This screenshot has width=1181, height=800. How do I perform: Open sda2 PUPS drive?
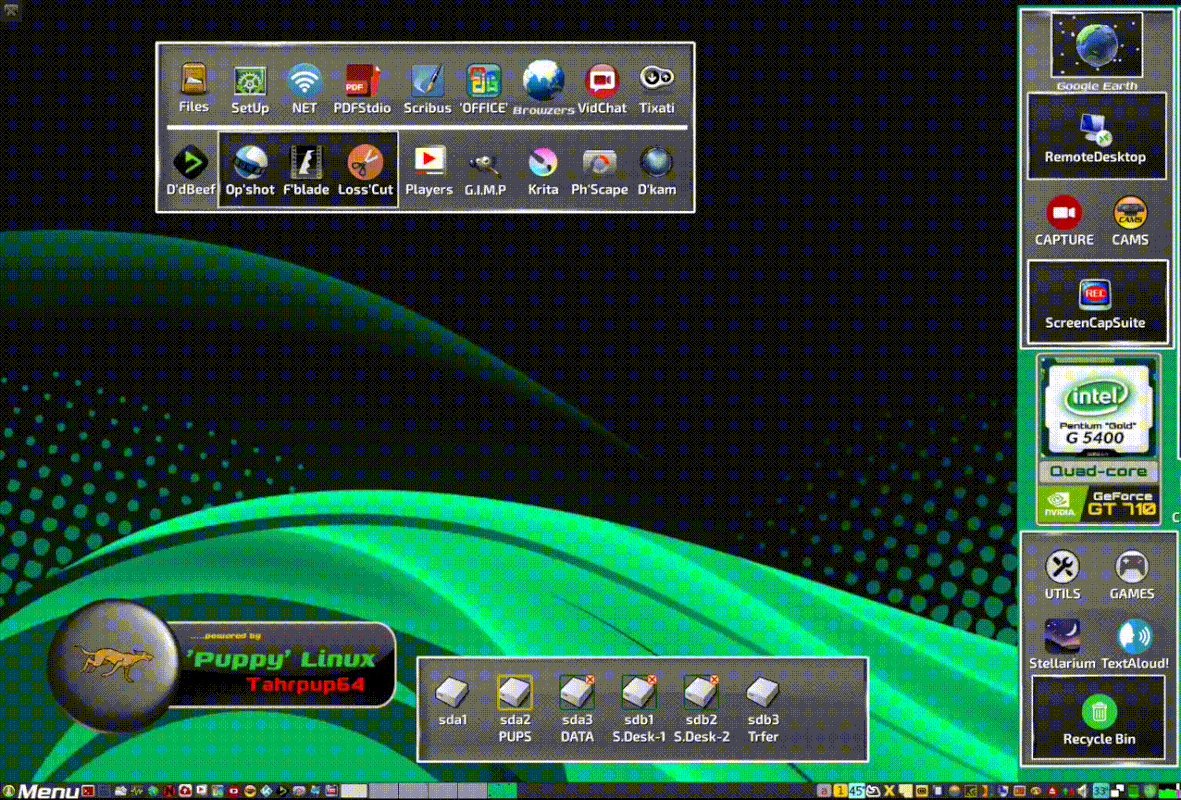[x=515, y=692]
